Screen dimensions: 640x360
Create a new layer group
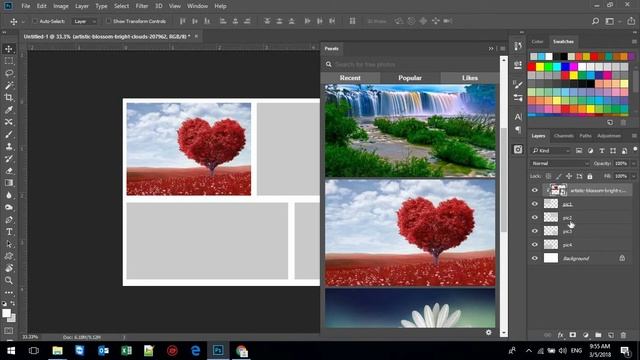[598, 335]
